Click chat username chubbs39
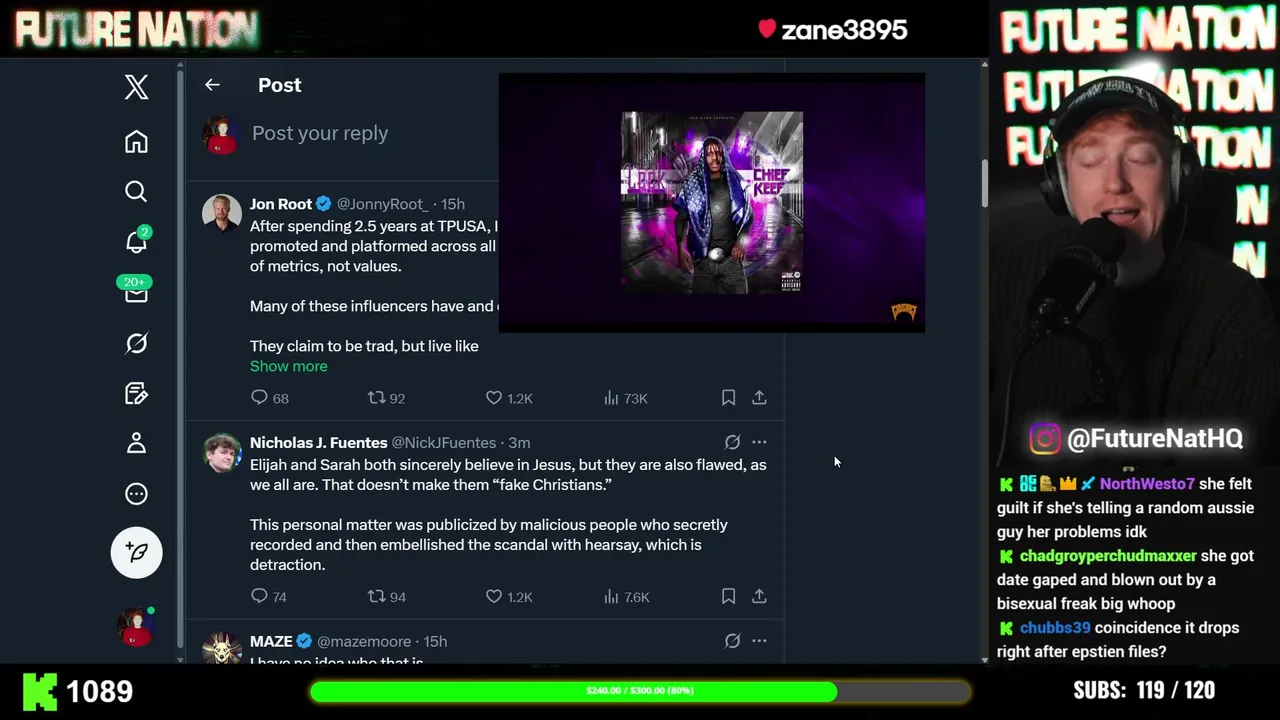 tap(1055, 628)
